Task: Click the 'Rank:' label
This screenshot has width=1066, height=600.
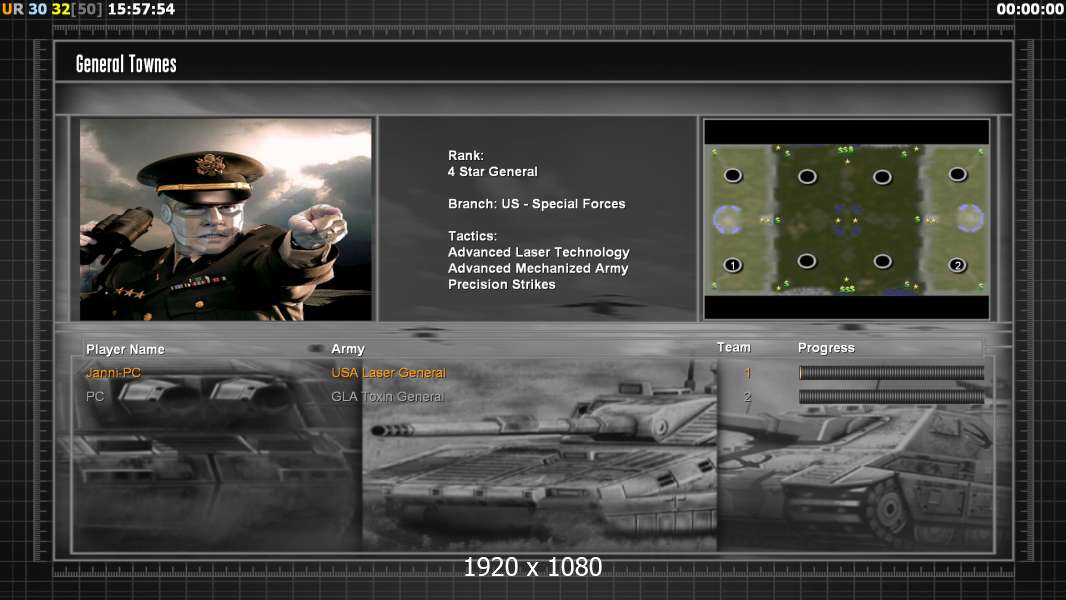Action: 466,156
